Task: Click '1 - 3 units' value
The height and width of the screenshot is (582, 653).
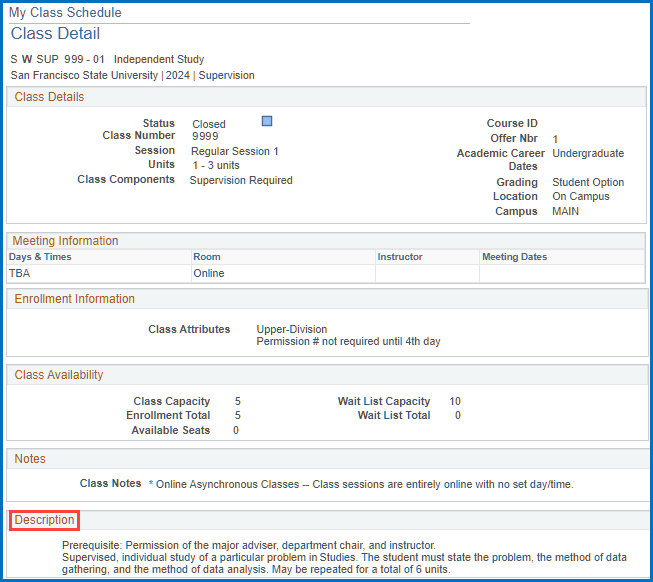Action: [x=216, y=165]
